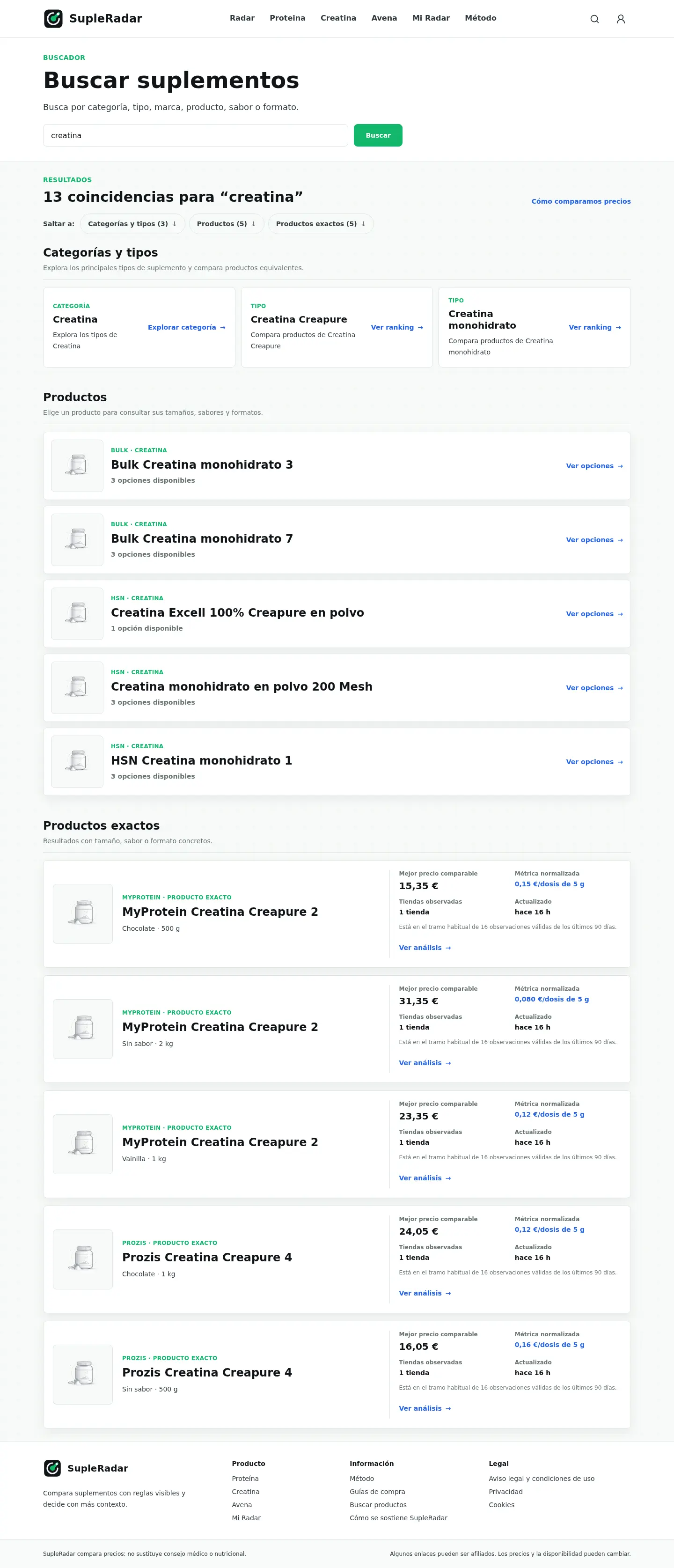Open the user account icon

621,19
